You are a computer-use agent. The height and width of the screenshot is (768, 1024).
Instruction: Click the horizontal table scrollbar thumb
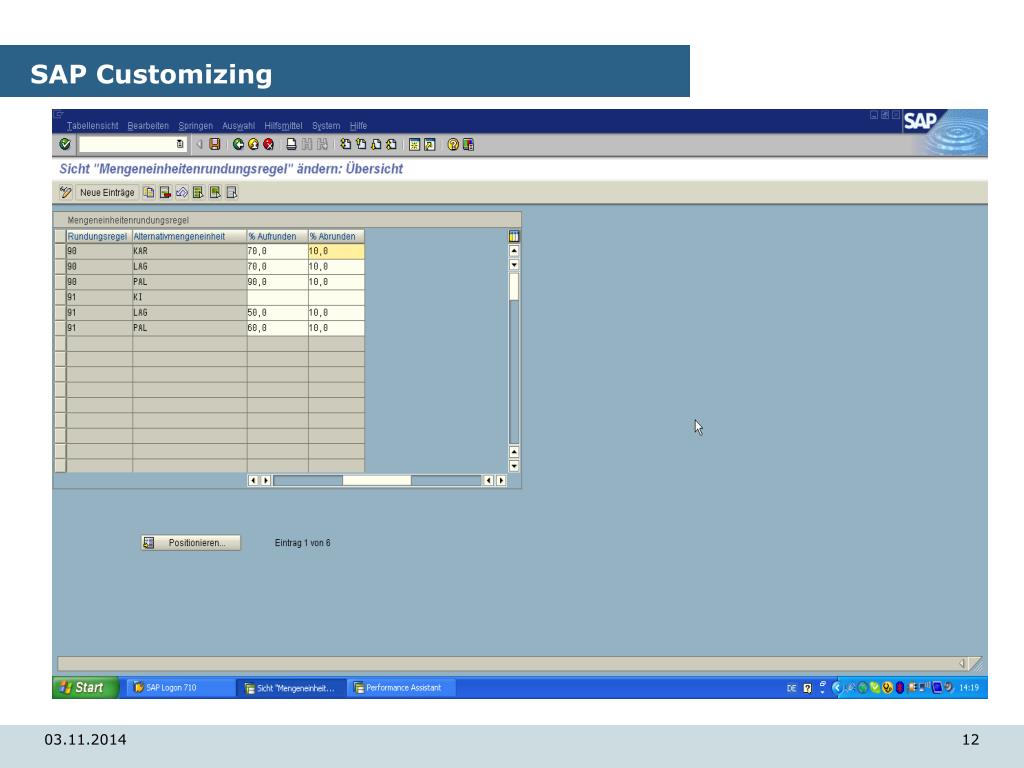(377, 481)
